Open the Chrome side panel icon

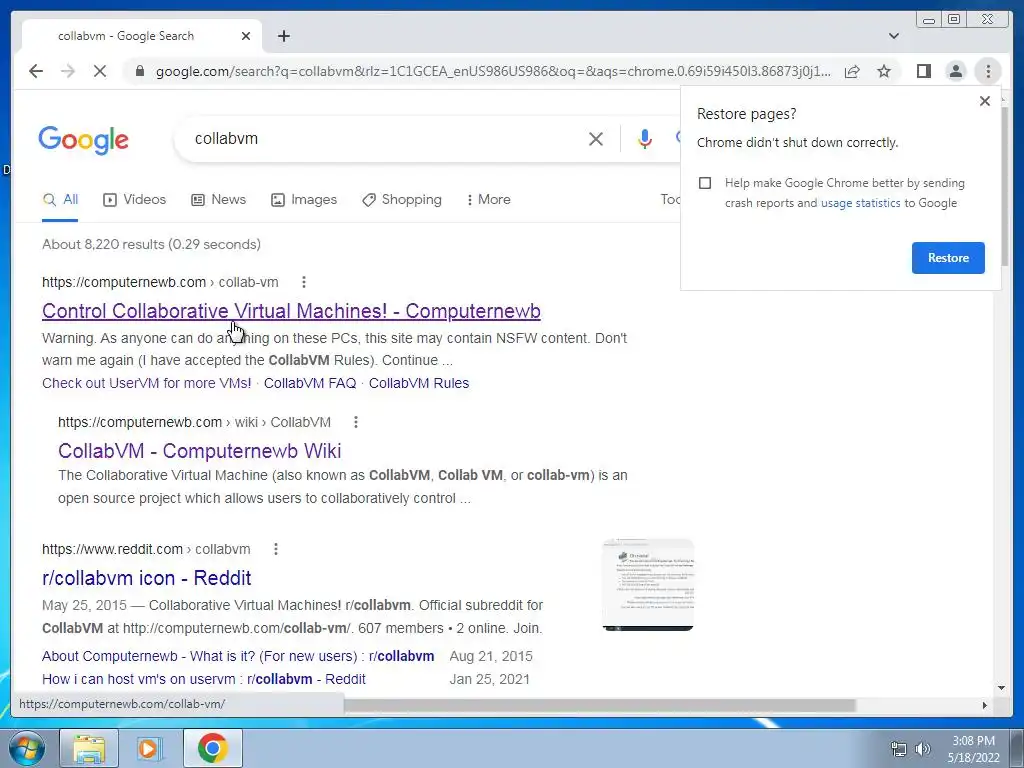tap(923, 71)
